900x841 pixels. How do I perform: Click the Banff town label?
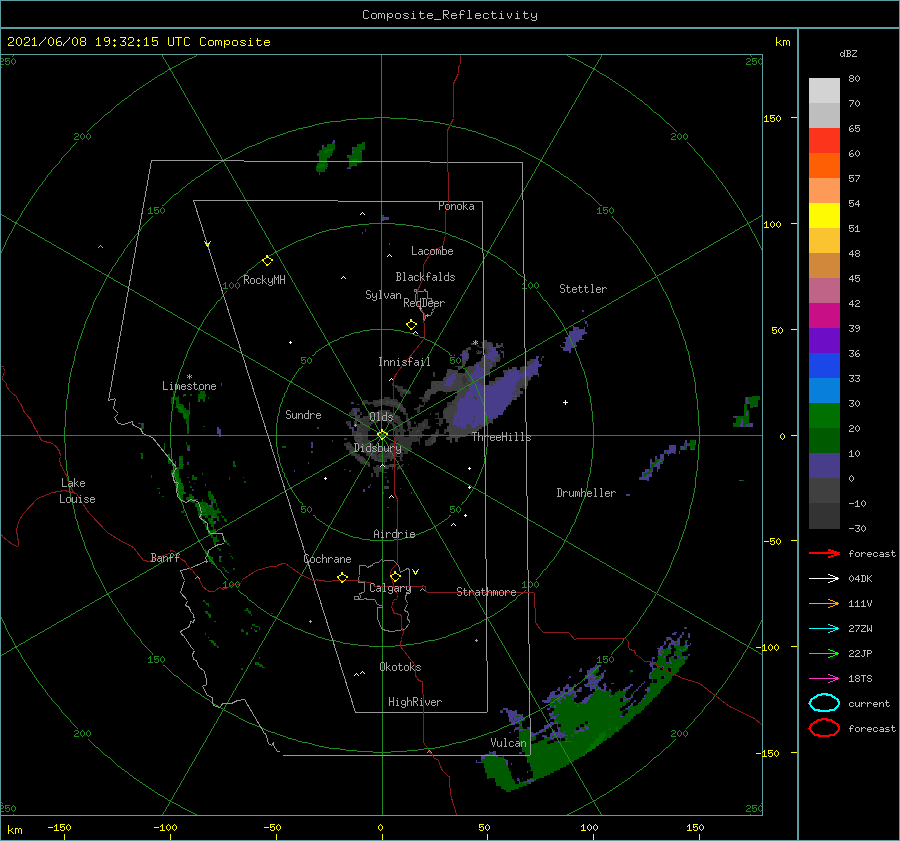point(165,557)
